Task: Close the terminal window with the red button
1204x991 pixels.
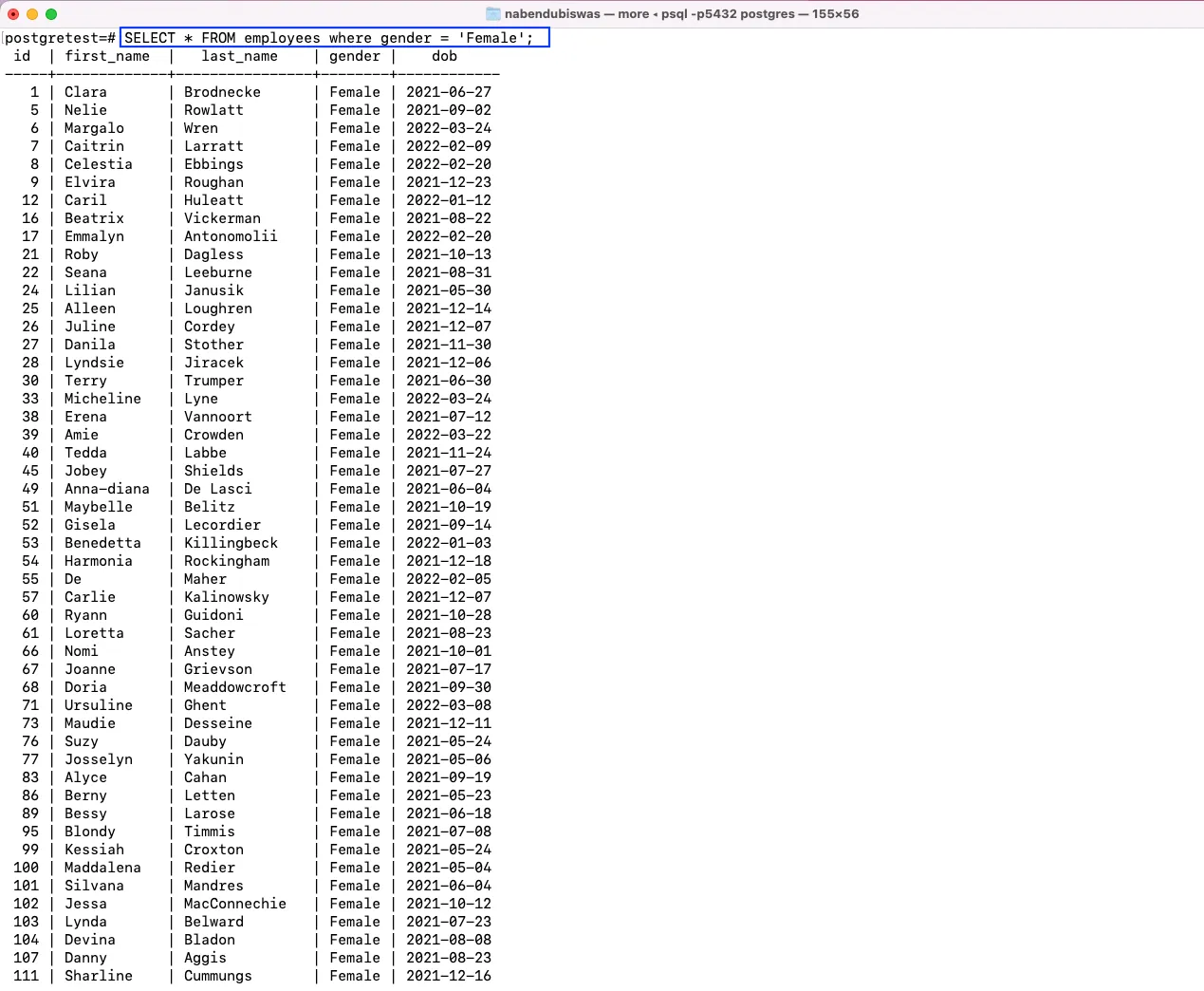Action: click(x=13, y=13)
